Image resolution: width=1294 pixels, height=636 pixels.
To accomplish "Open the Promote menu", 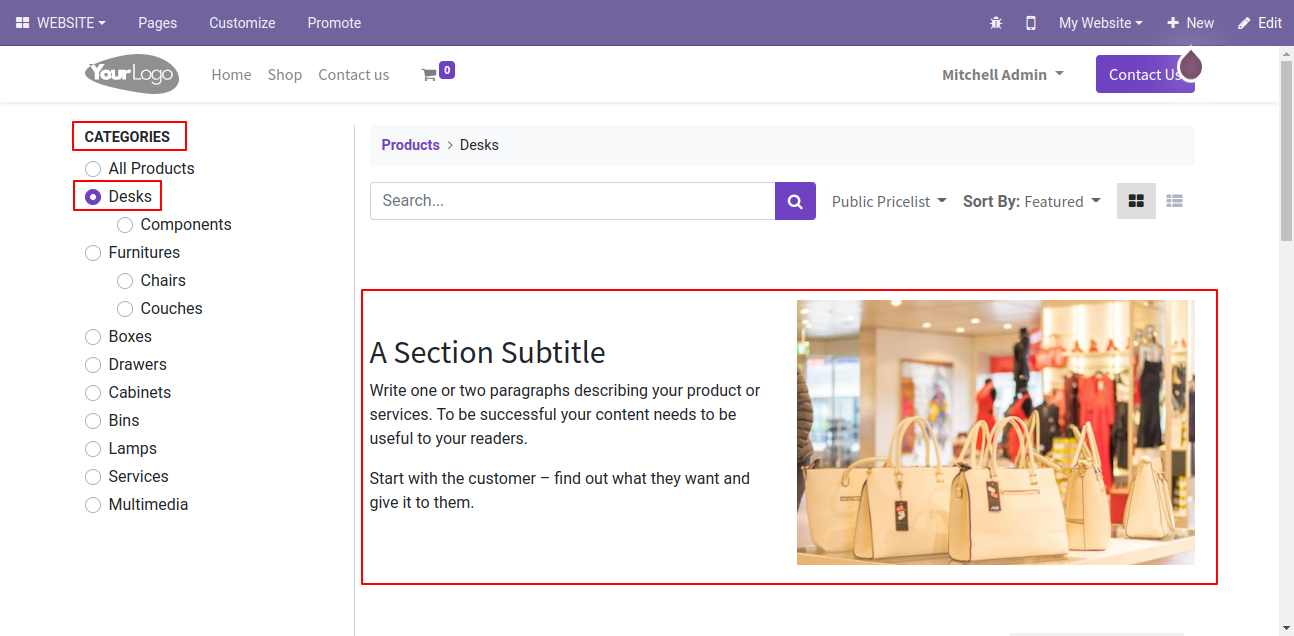I will tap(334, 23).
